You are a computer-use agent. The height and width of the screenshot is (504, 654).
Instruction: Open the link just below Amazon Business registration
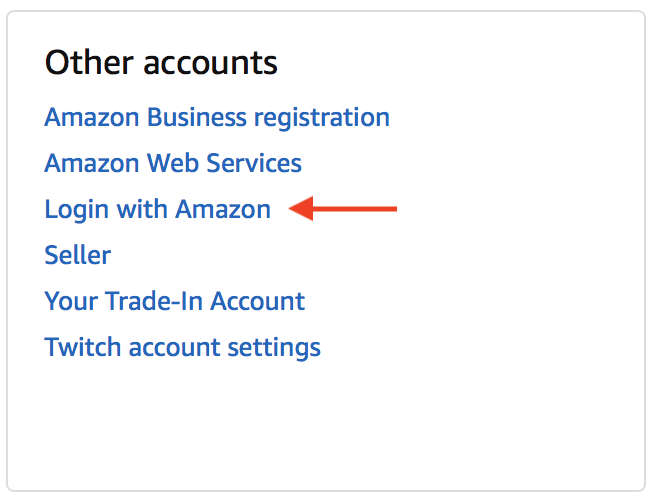click(173, 164)
